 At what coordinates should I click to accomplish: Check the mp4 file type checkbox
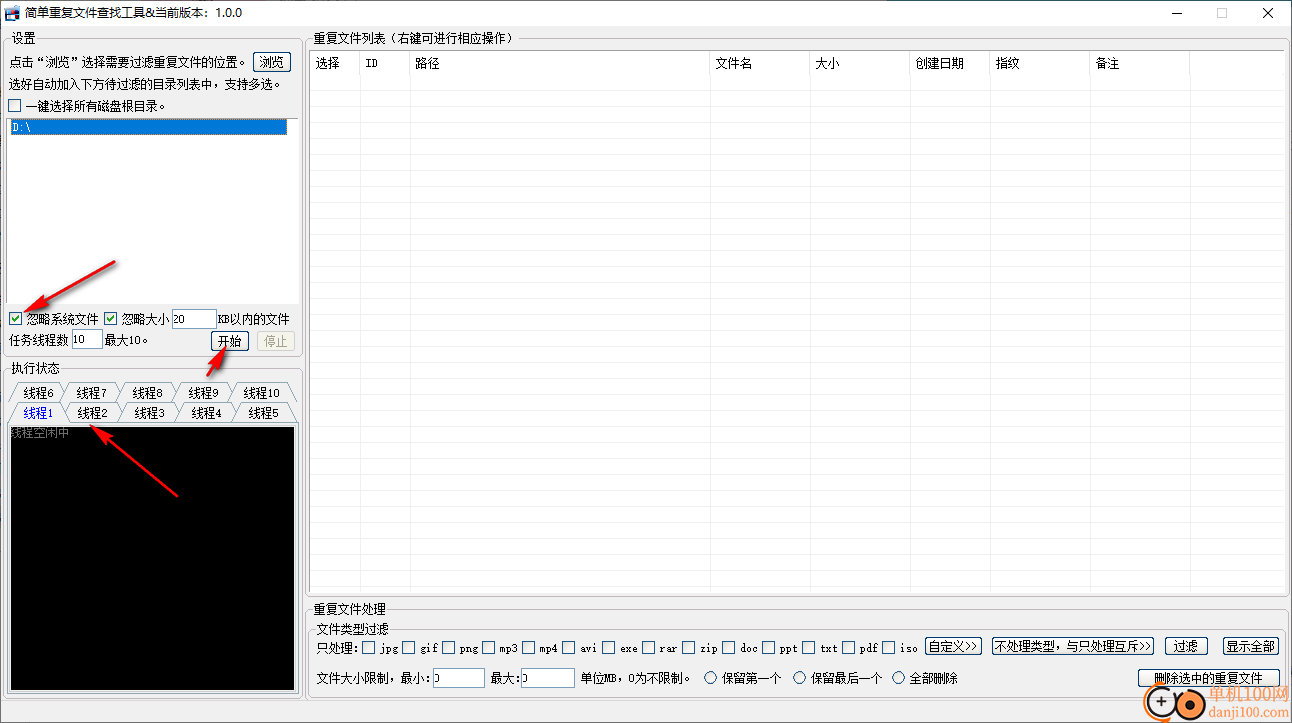[529, 647]
